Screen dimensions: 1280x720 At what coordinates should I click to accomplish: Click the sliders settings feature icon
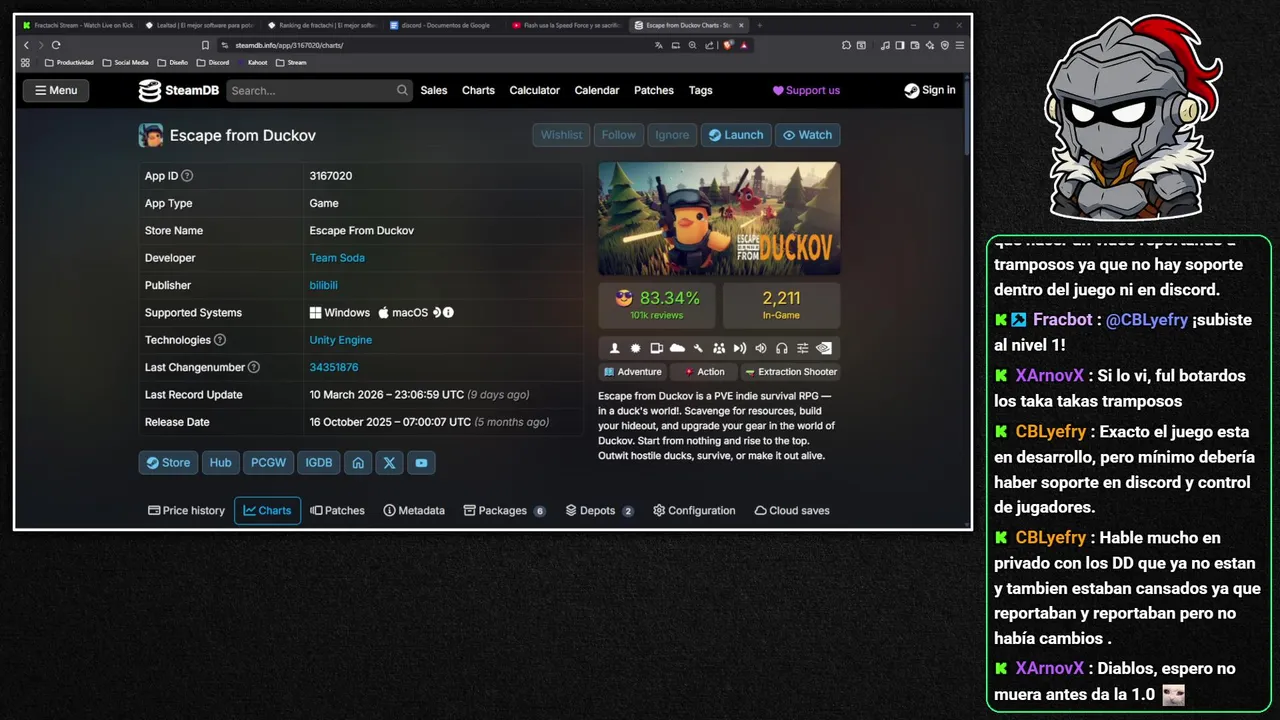coord(802,348)
